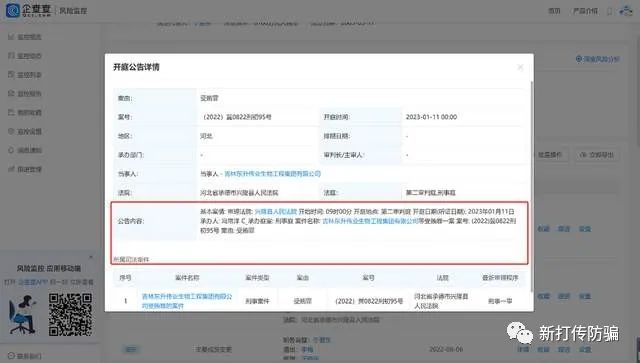This screenshot has width=640, height=363.
Task: Click the 最新审理程序 column header
Action: point(500,278)
